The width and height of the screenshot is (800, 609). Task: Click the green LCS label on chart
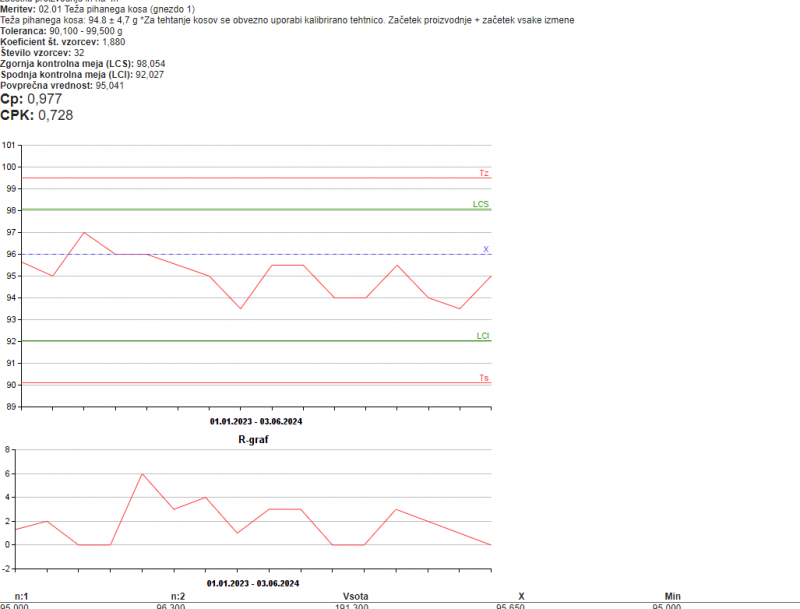click(x=480, y=204)
